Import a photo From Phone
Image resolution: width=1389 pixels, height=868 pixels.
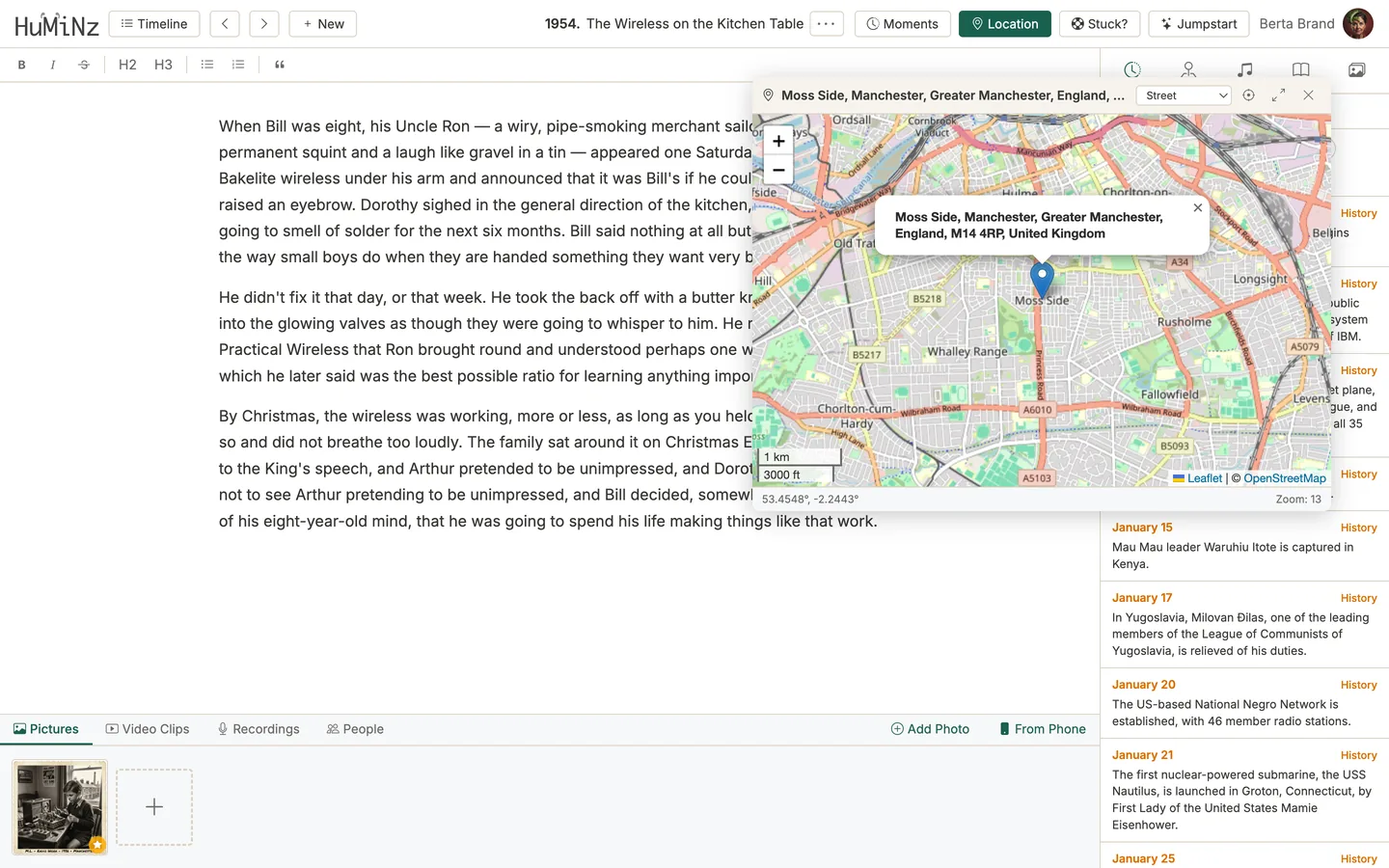[1042, 729]
